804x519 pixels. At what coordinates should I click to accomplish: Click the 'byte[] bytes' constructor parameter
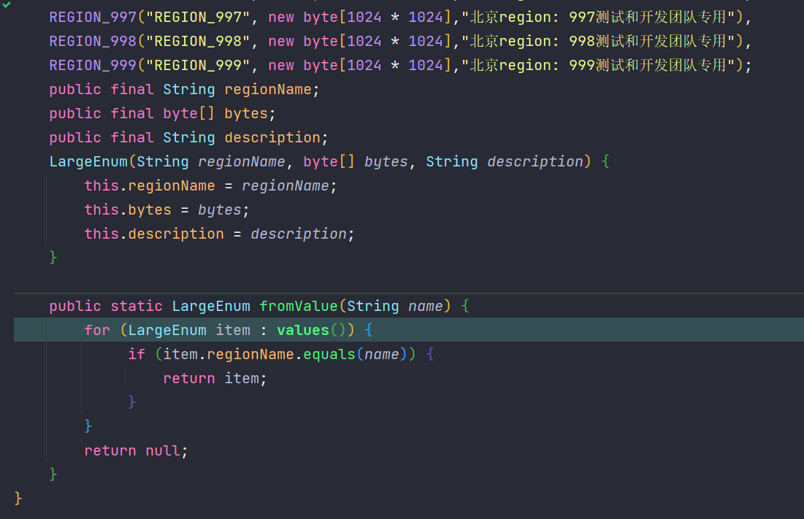pyautogui.click(x=355, y=162)
